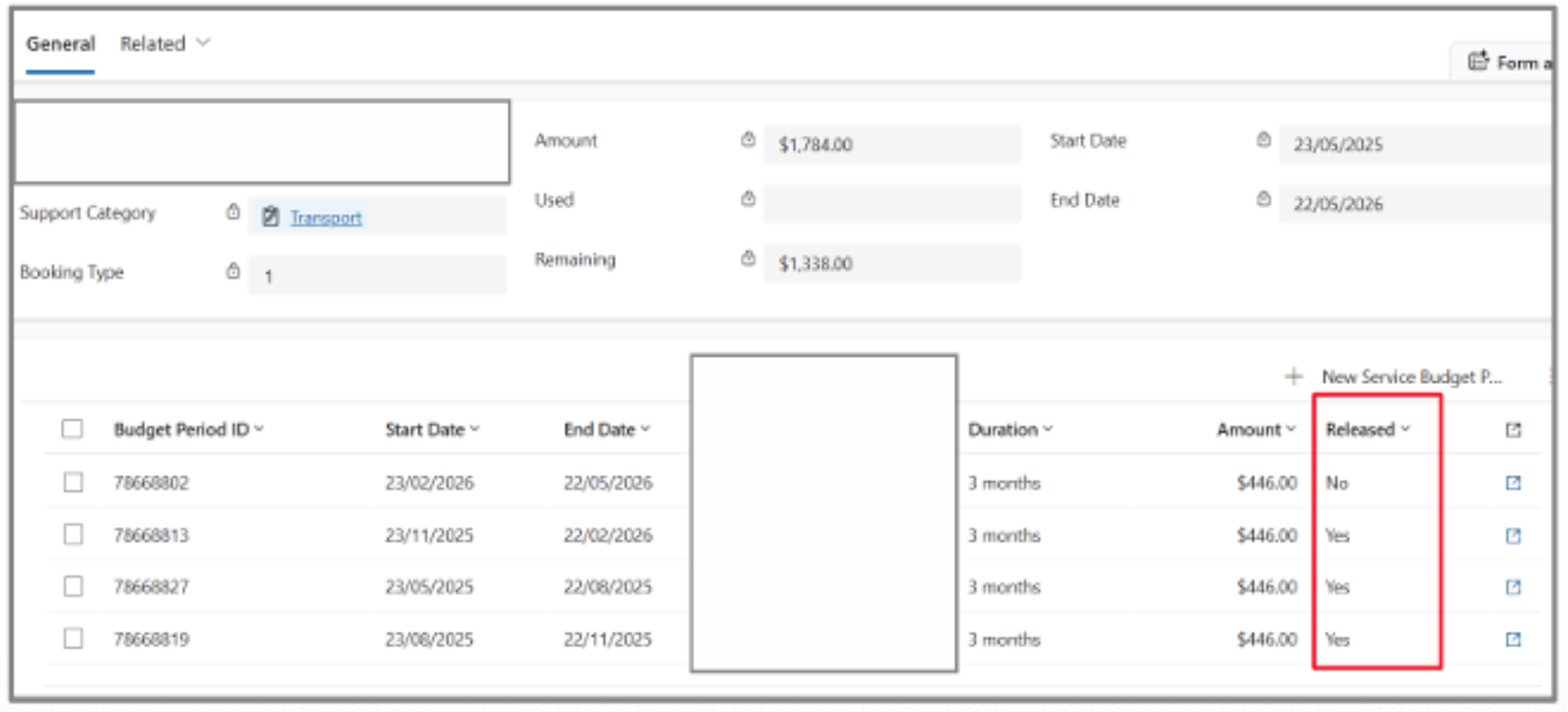This screenshot has width=1568, height=712.
Task: Open record 78668813 via its pop-out icon
Action: pyautogui.click(x=1512, y=536)
